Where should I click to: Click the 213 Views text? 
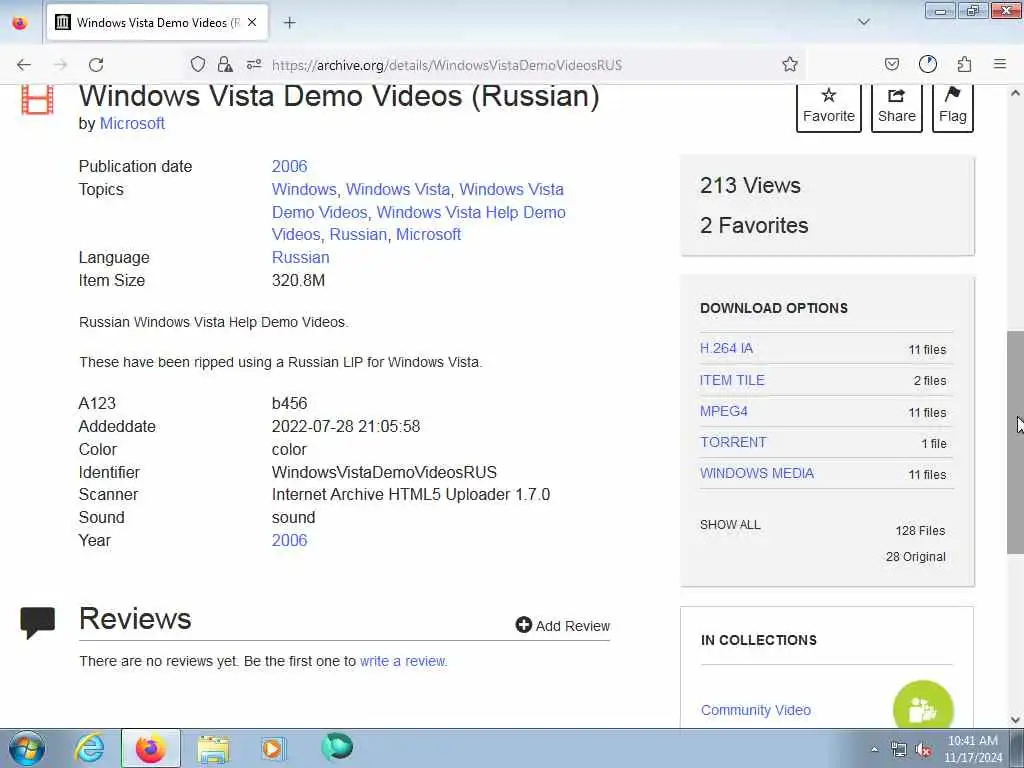click(750, 185)
